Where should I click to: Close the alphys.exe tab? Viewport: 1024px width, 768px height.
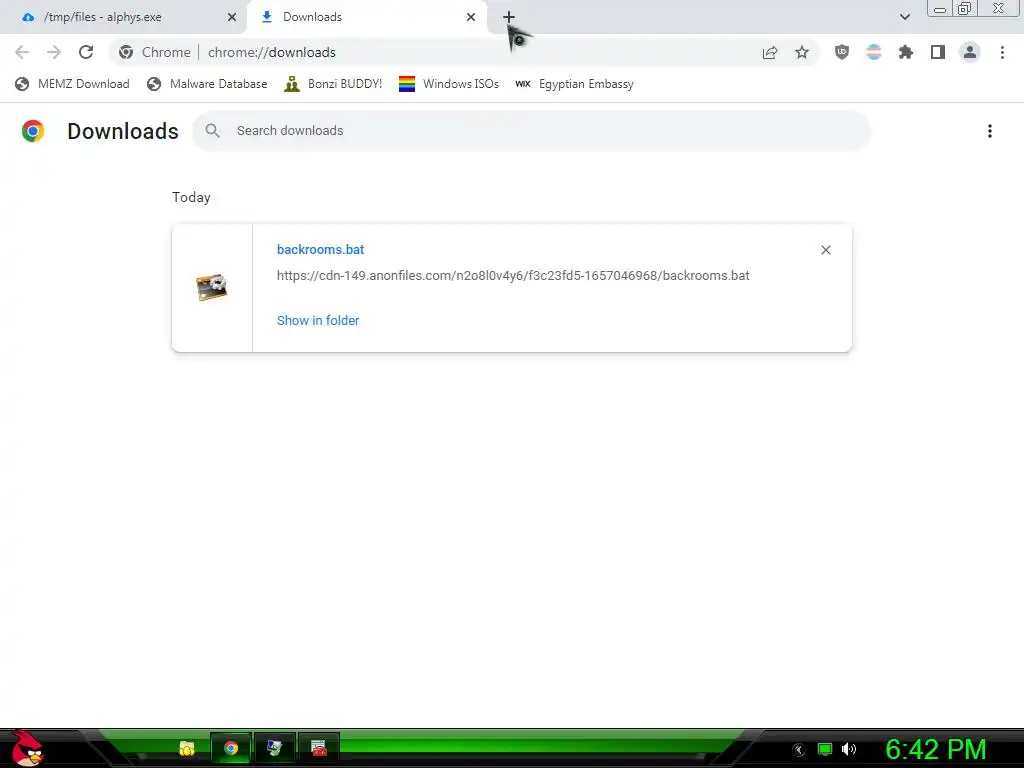pyautogui.click(x=232, y=17)
